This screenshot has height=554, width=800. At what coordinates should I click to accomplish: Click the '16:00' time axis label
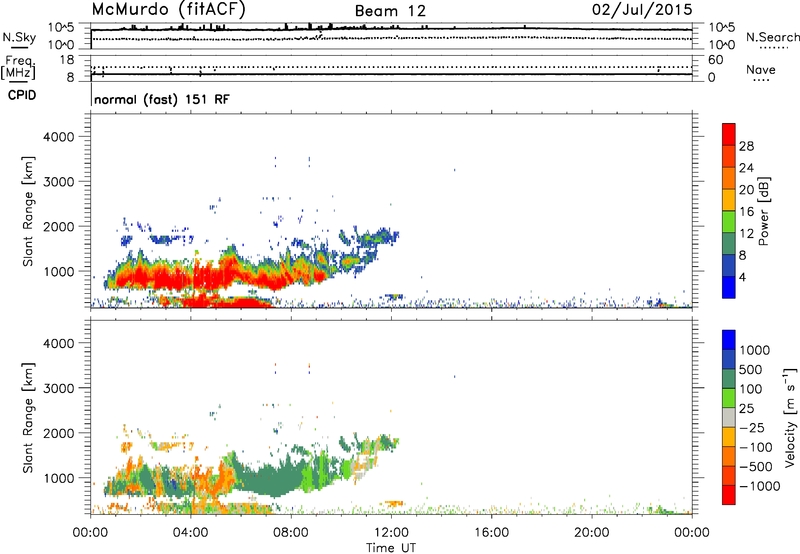tap(491, 532)
